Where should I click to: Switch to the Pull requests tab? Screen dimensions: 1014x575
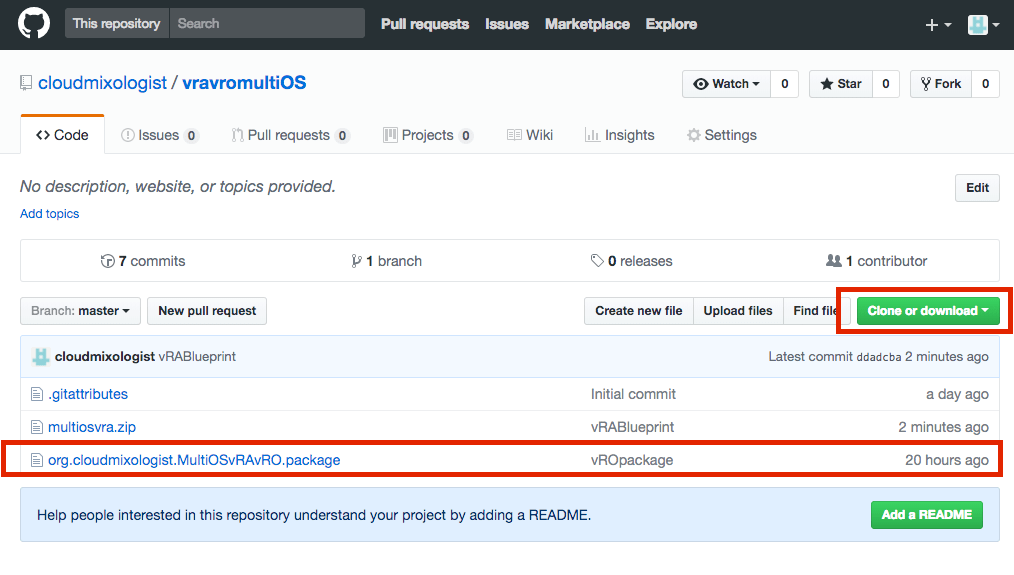pyautogui.click(x=290, y=135)
